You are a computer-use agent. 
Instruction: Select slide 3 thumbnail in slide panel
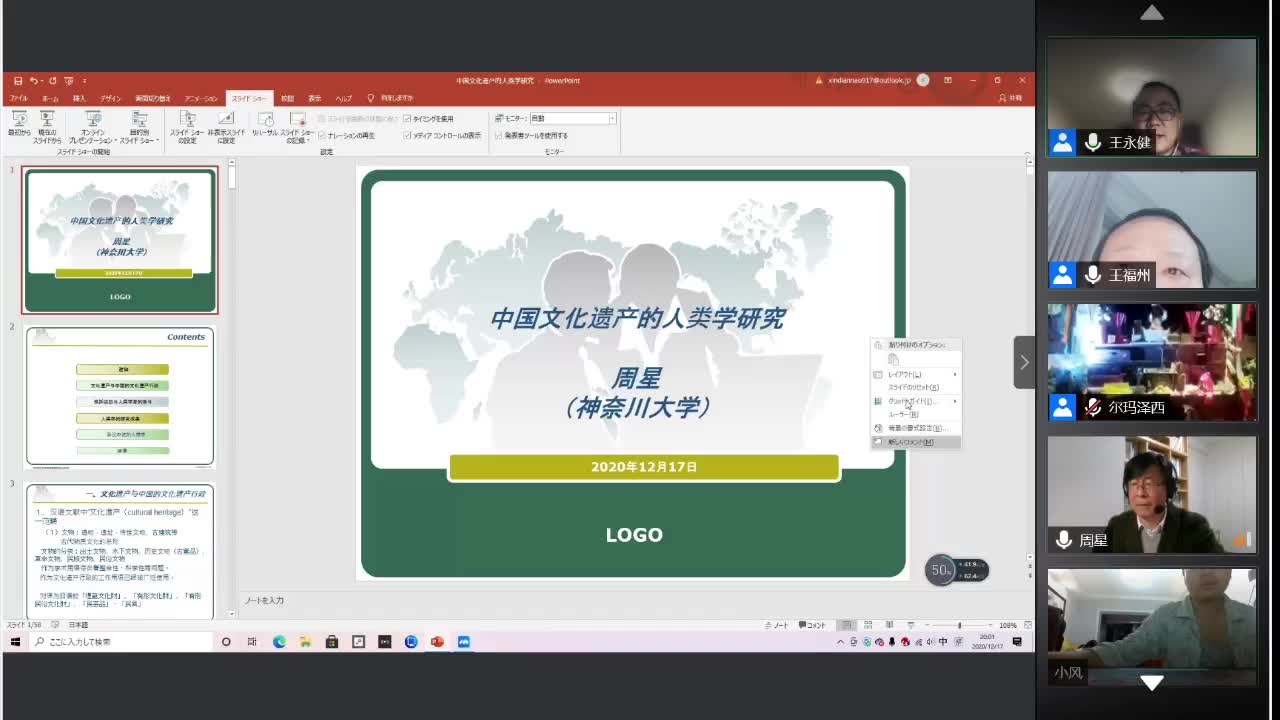(119, 550)
